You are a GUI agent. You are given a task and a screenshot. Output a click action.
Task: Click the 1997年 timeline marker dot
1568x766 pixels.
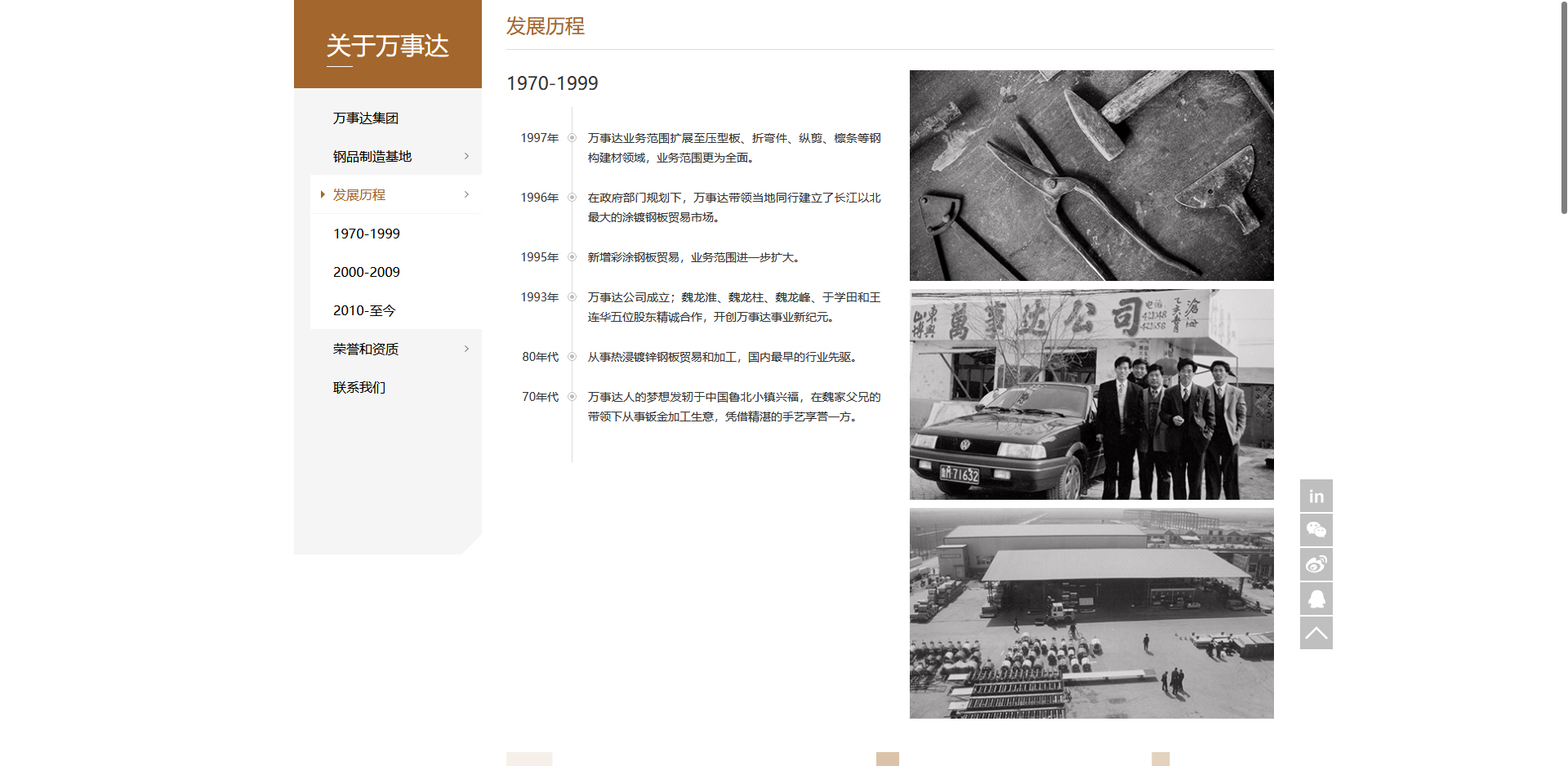coord(572,138)
